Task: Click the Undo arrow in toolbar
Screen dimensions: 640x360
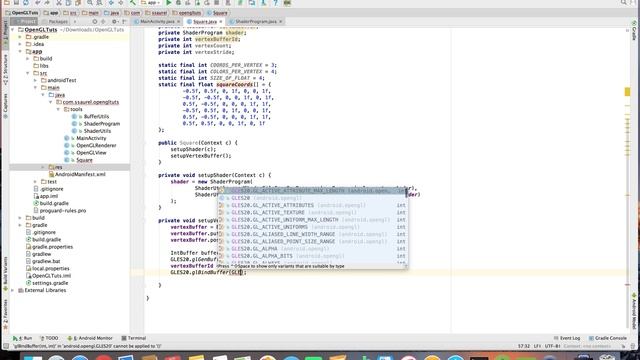Action: [38, 3]
